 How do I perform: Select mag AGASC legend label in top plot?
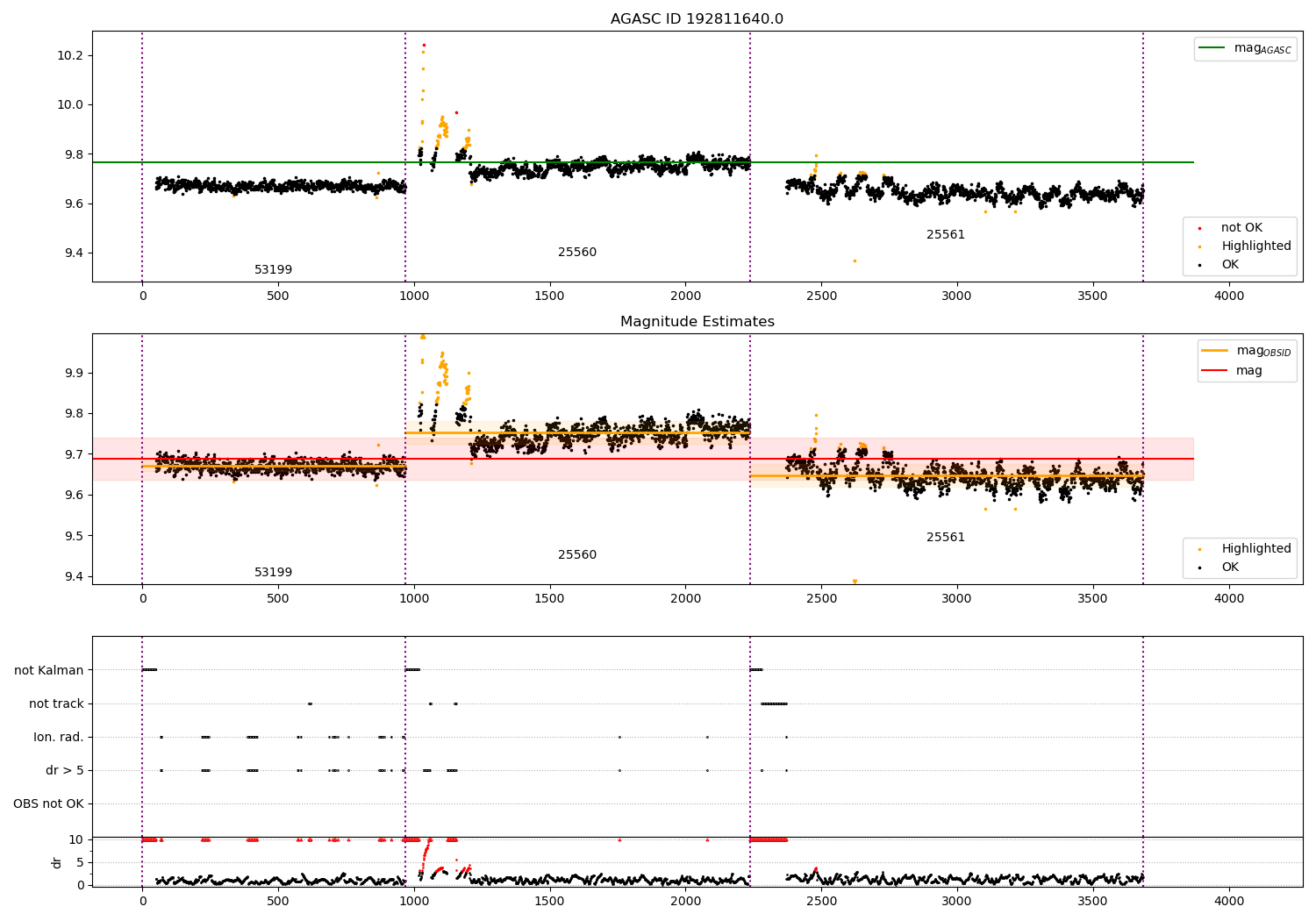click(x=1262, y=49)
